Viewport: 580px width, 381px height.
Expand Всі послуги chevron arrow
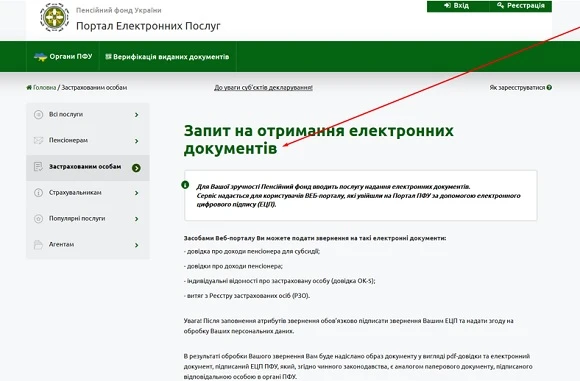click(x=136, y=115)
